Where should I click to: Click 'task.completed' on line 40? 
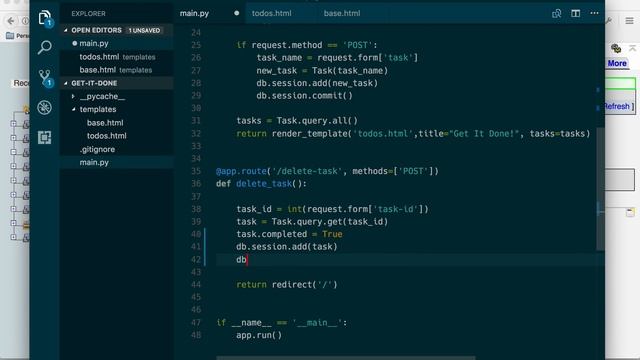click(271, 234)
